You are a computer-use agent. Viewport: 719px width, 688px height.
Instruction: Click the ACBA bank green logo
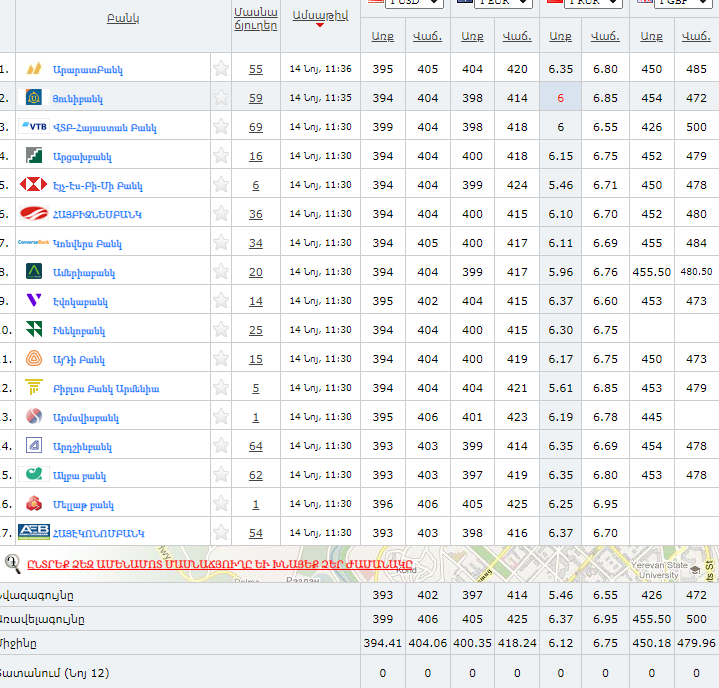tap(34, 474)
